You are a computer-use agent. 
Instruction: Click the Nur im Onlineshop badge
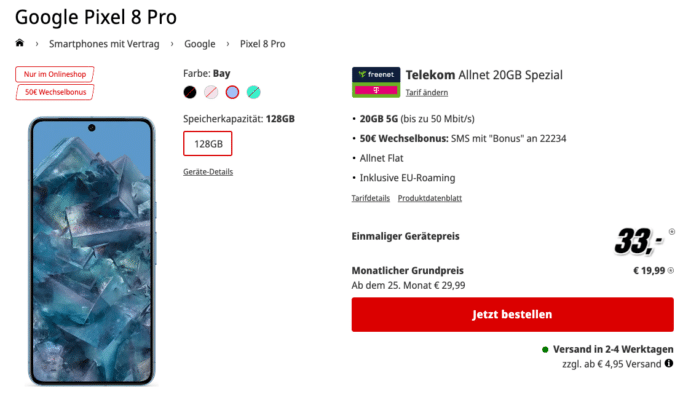pos(55,74)
